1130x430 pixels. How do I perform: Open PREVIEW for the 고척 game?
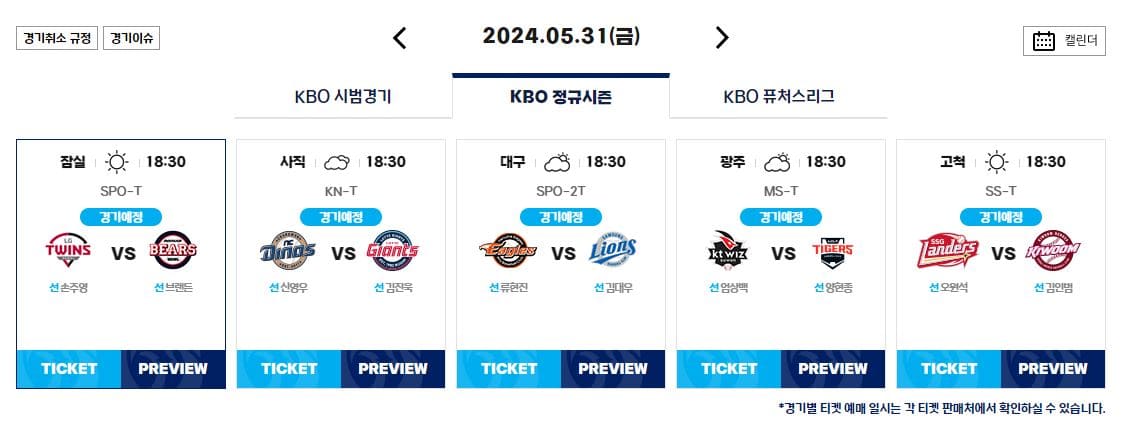click(1052, 369)
